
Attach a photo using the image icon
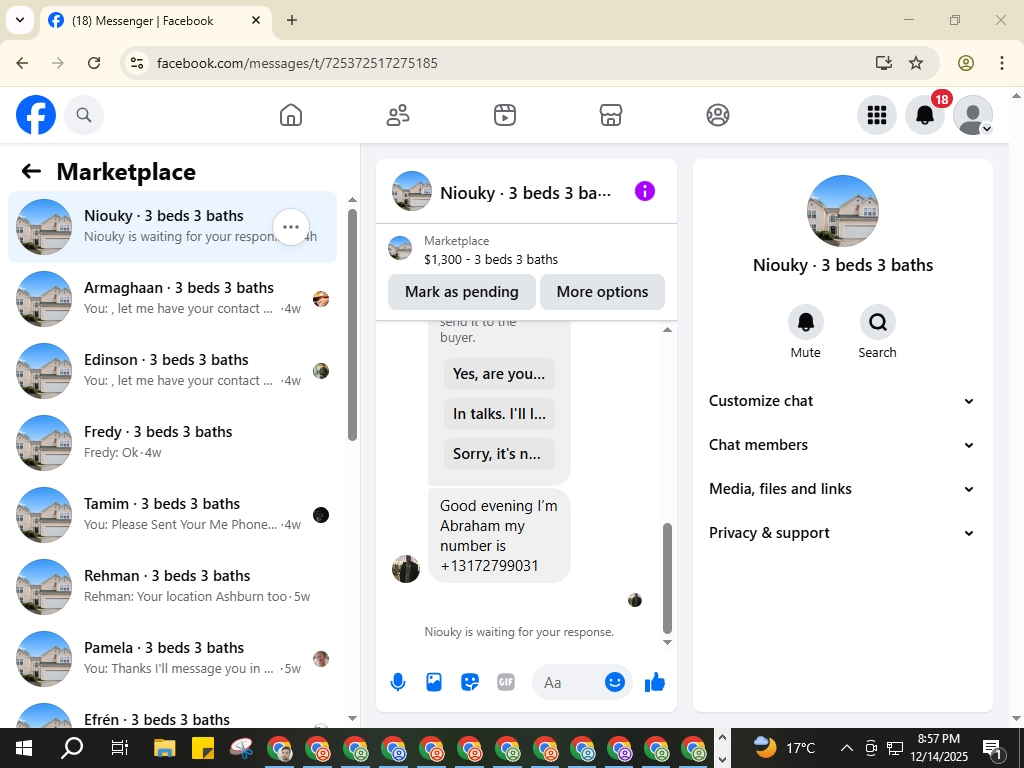pyautogui.click(x=434, y=682)
